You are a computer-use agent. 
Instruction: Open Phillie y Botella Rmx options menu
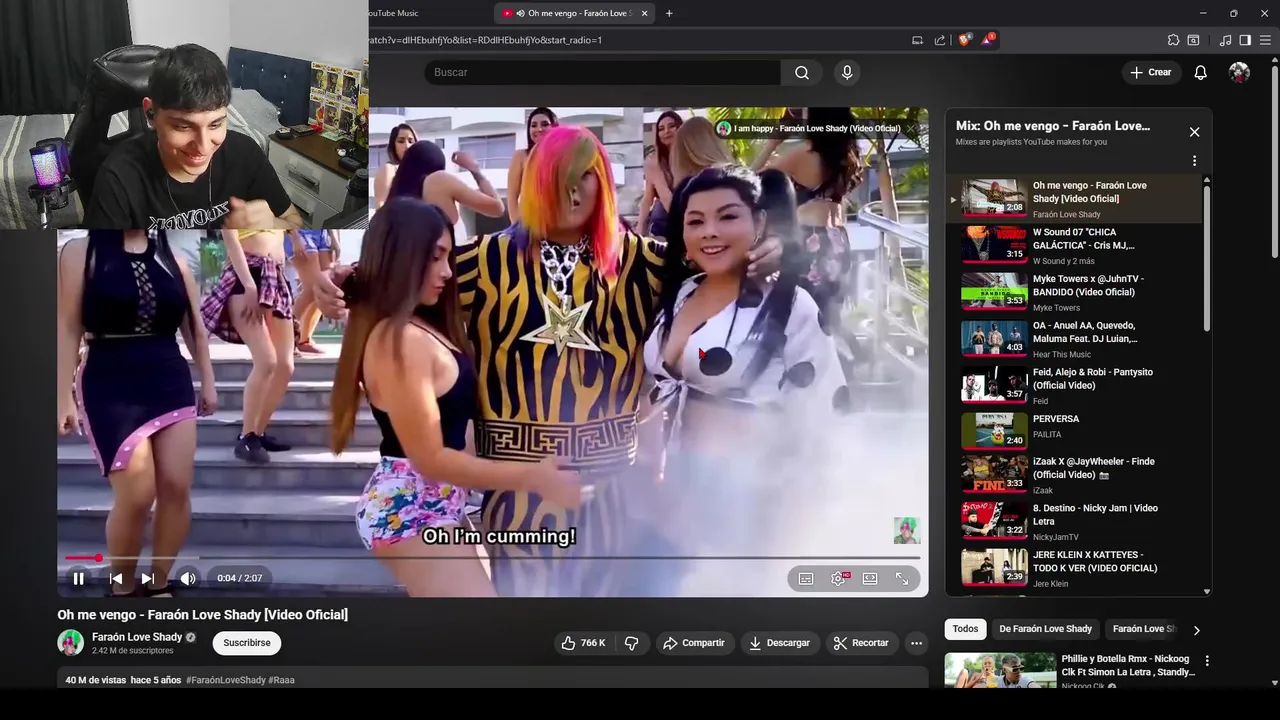coord(1207,661)
